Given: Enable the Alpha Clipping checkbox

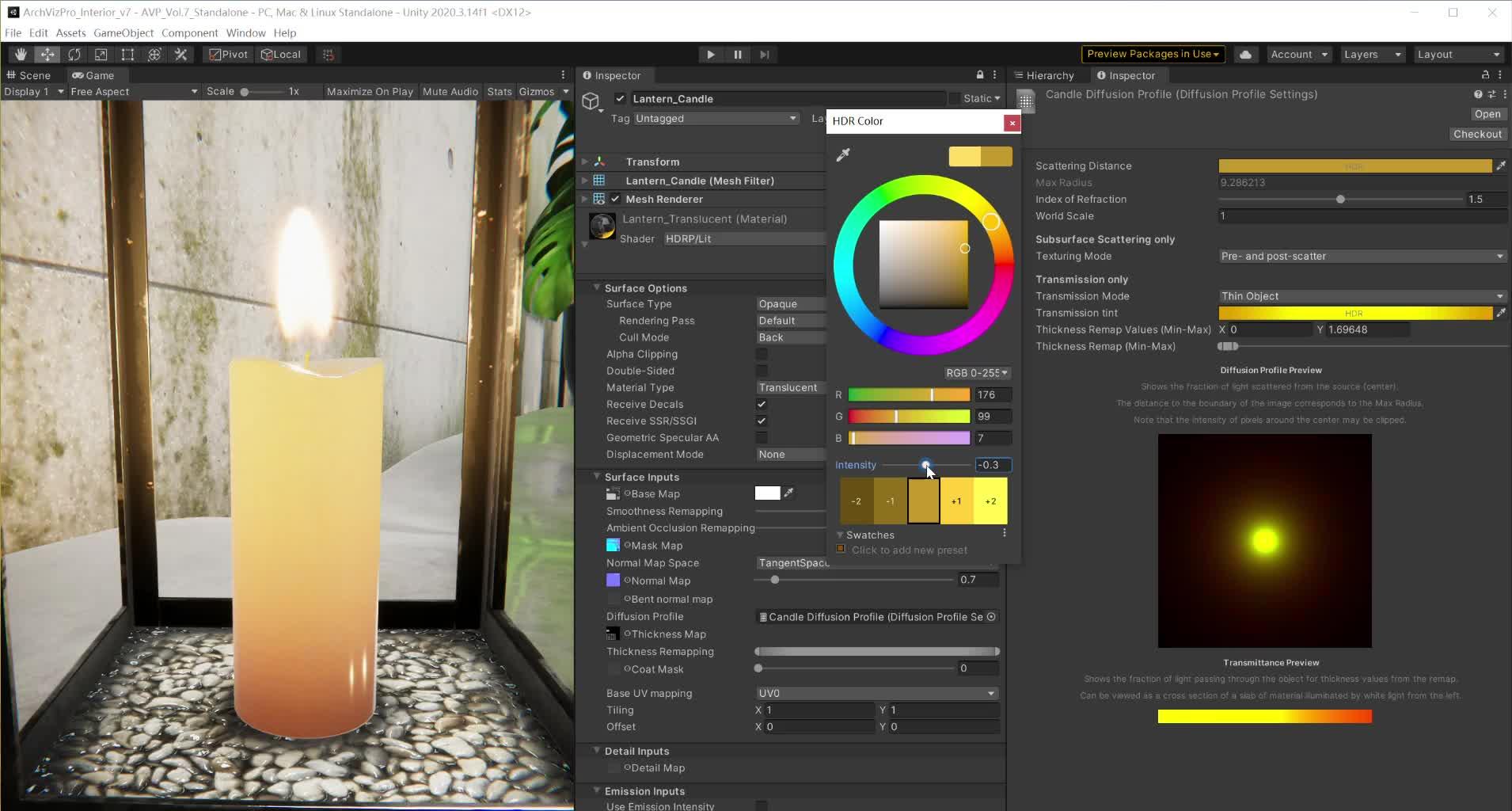Looking at the screenshot, I should point(762,354).
